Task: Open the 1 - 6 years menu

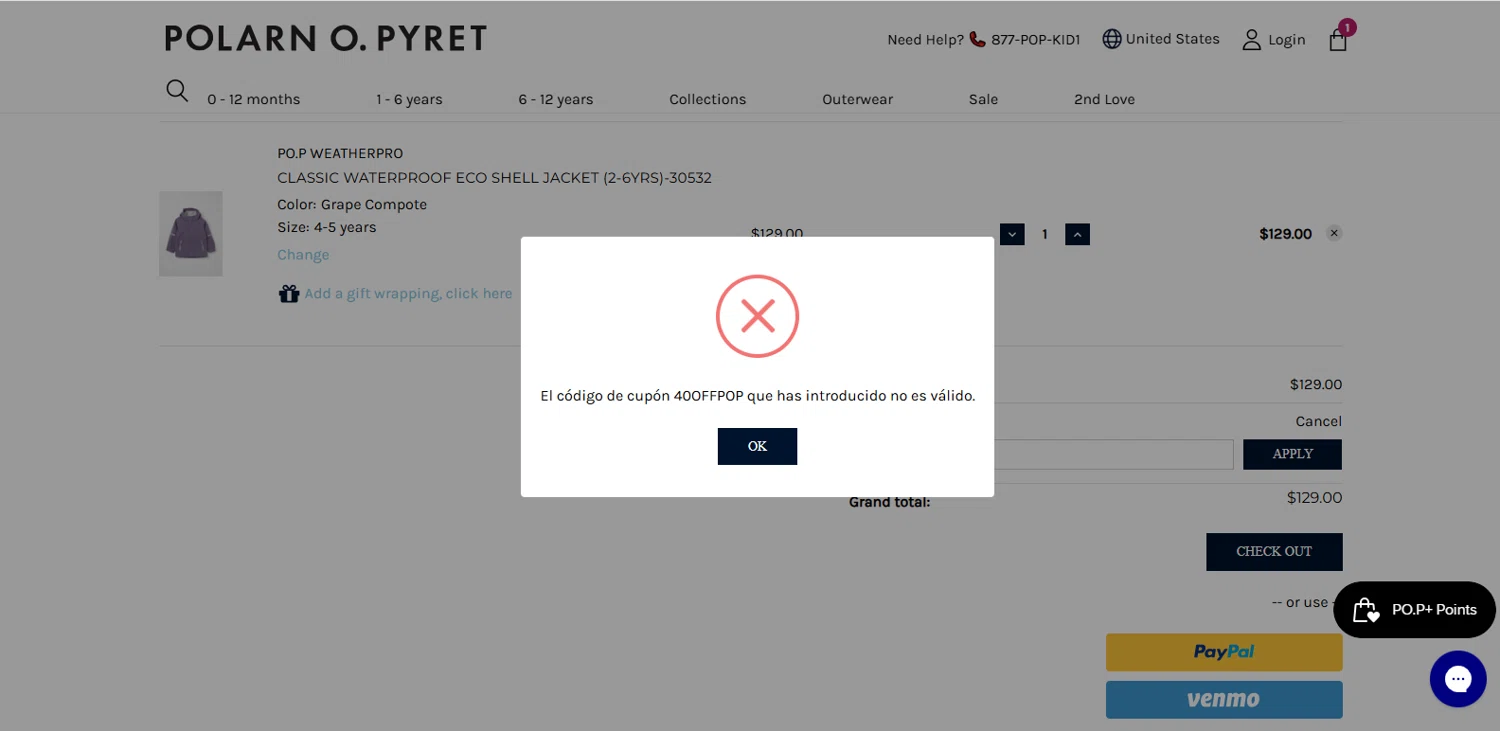Action: pos(409,99)
